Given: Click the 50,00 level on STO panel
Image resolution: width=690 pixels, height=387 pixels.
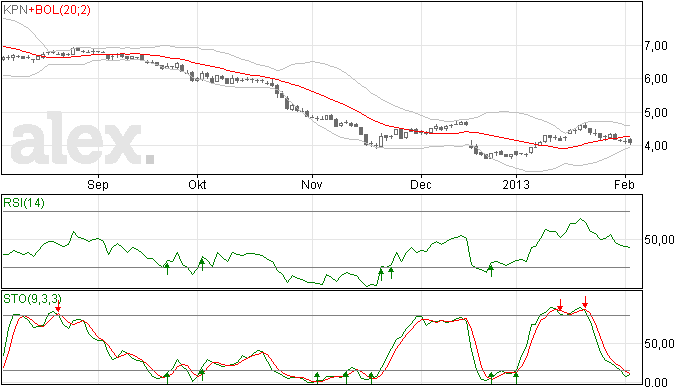Looking at the screenshot, I should (x=659, y=343).
